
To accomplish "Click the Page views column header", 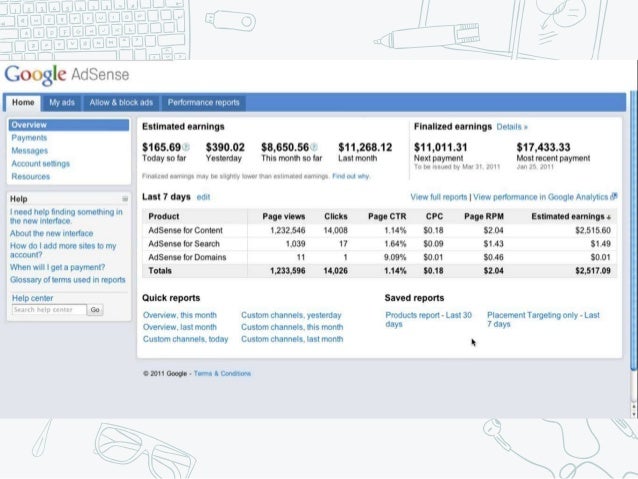I will [284, 217].
